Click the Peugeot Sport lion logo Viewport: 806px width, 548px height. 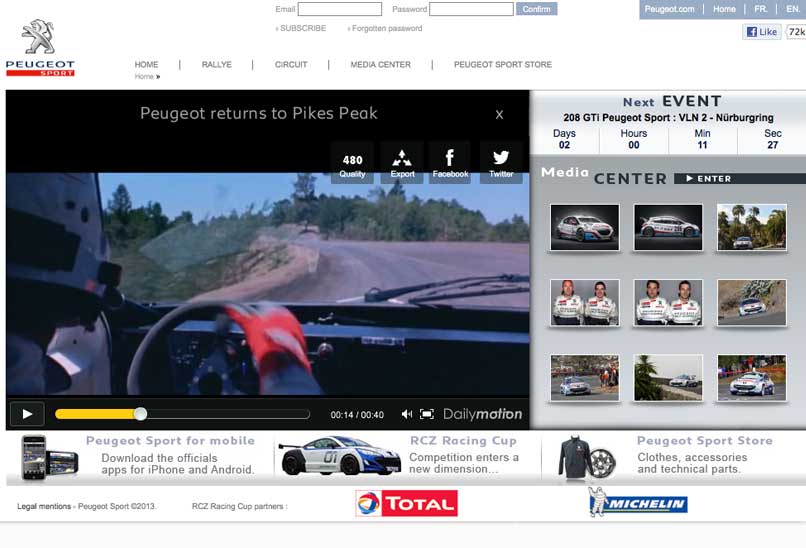(40, 47)
